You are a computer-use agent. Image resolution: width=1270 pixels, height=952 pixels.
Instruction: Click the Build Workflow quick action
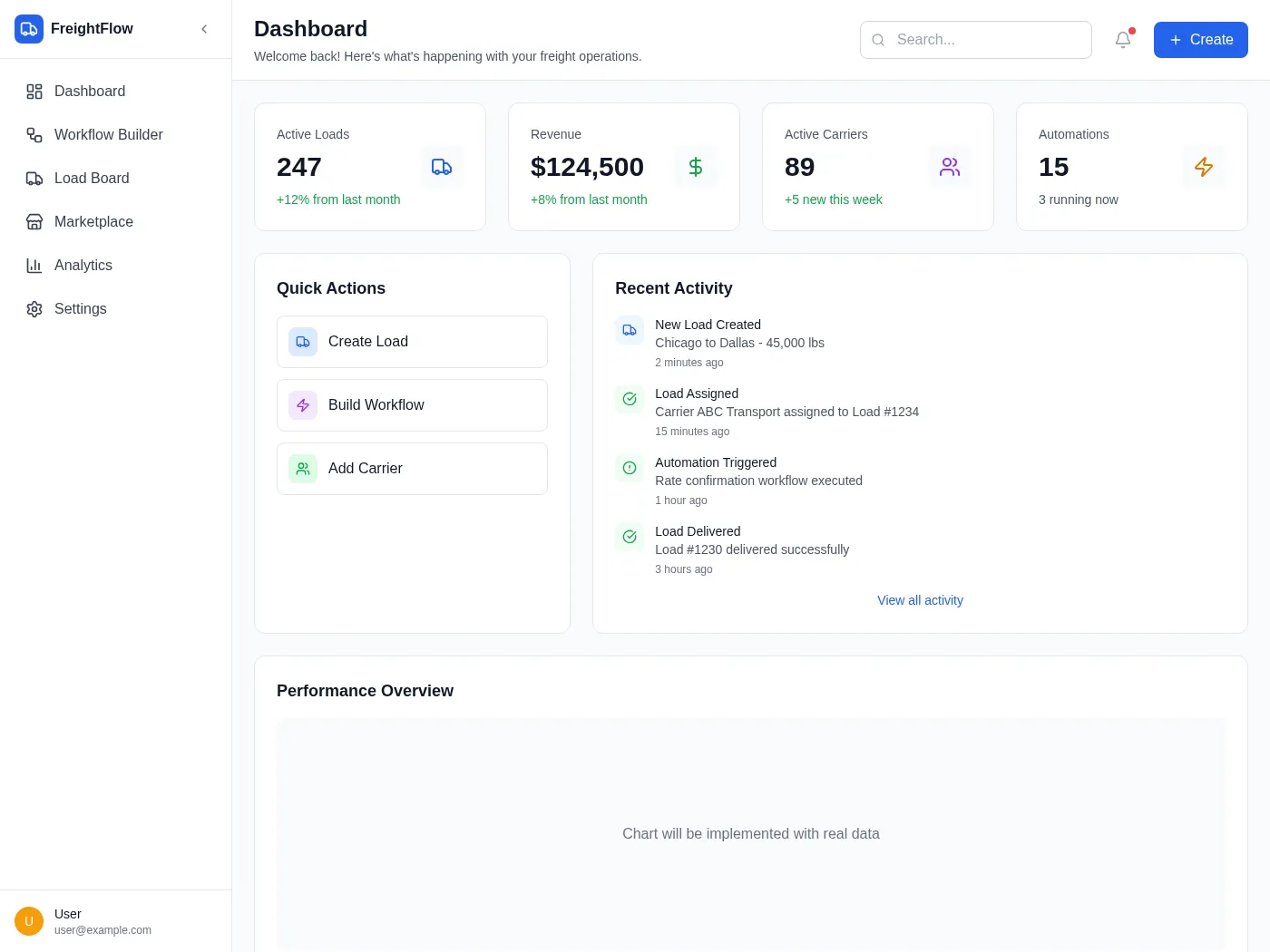coord(412,405)
